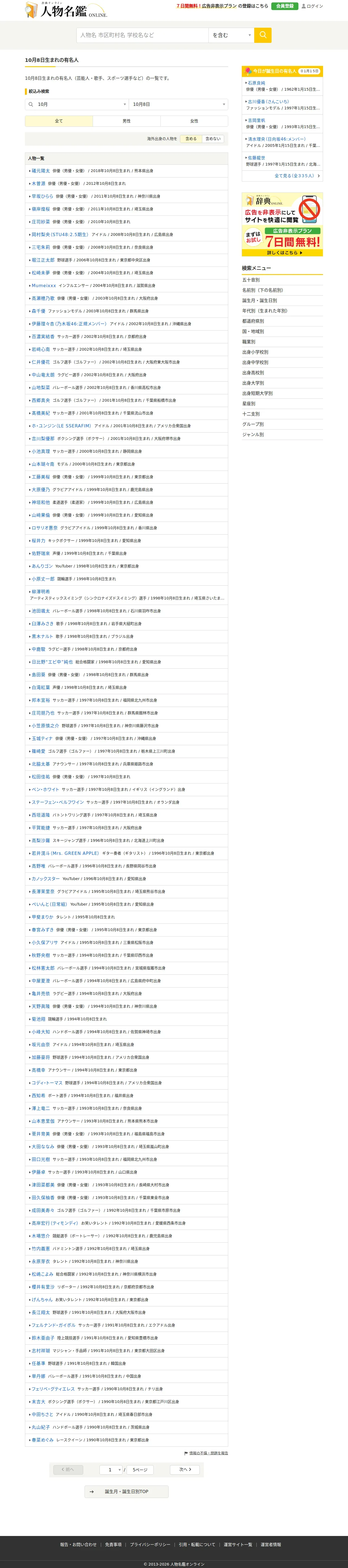Select the 女性 gender tab
Screen dimensions: 348x1568
[x=194, y=121]
